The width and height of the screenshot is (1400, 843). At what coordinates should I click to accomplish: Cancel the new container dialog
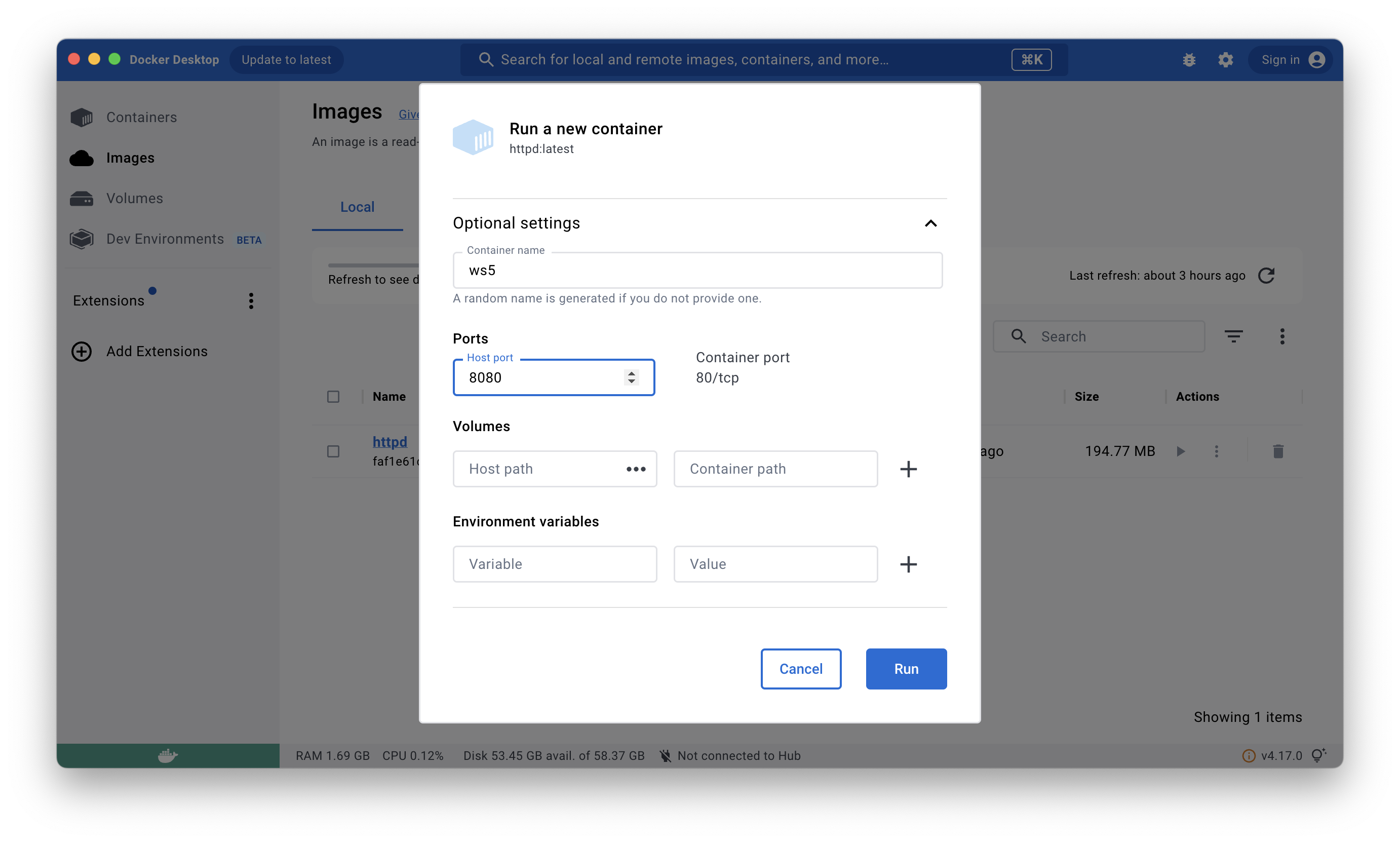(800, 669)
